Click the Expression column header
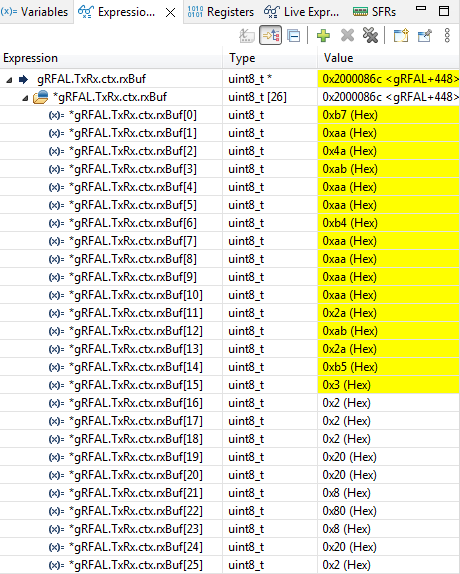 click(x=111, y=58)
